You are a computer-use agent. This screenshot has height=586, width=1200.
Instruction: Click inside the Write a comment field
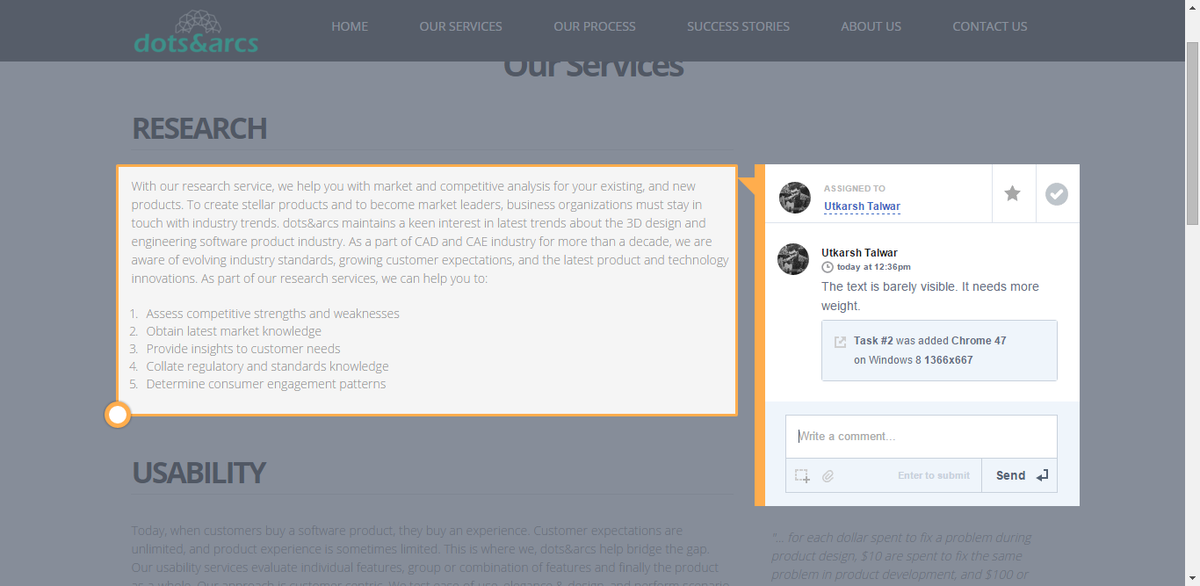[920, 435]
